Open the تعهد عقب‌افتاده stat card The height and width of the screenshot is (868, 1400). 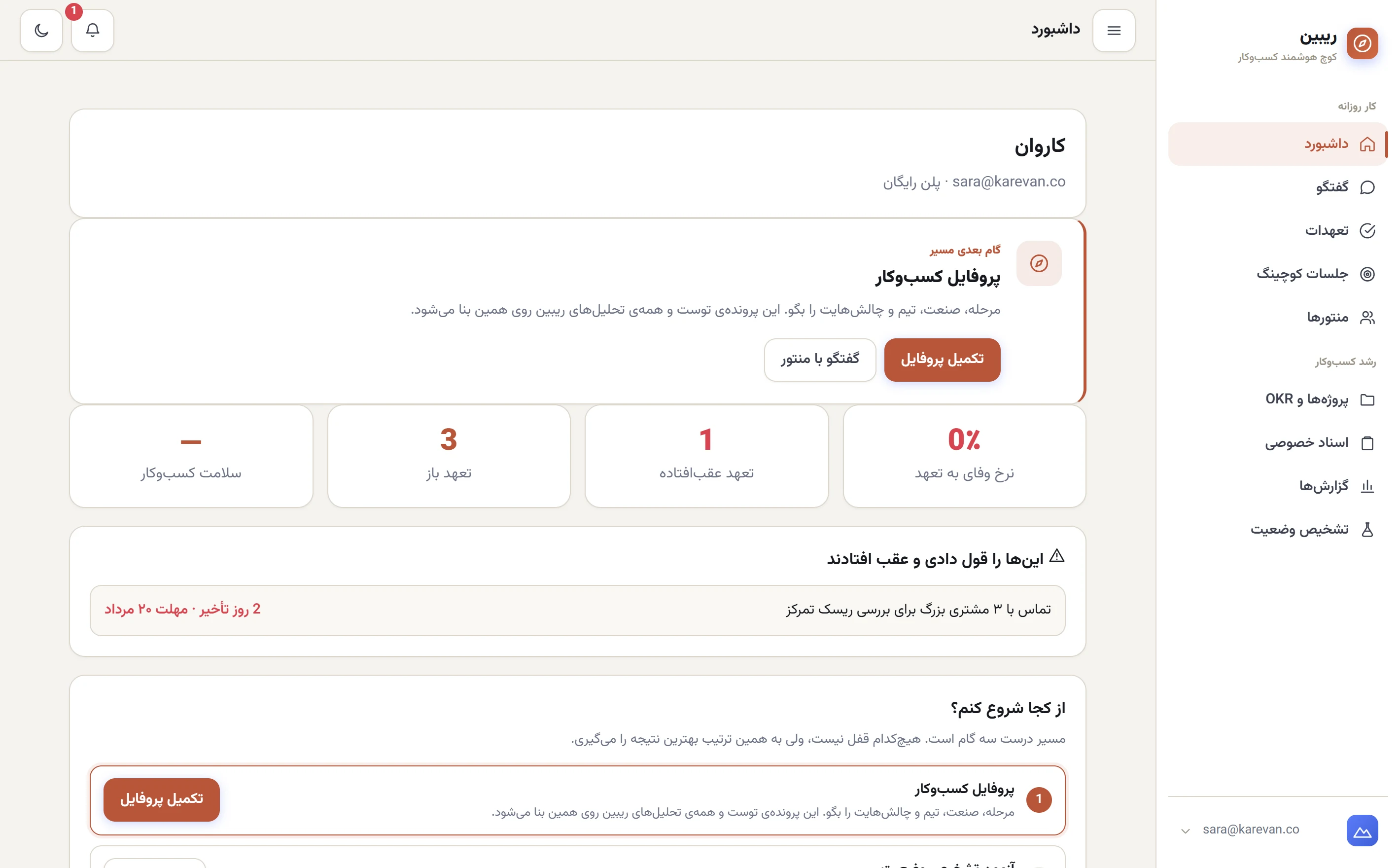point(706,456)
